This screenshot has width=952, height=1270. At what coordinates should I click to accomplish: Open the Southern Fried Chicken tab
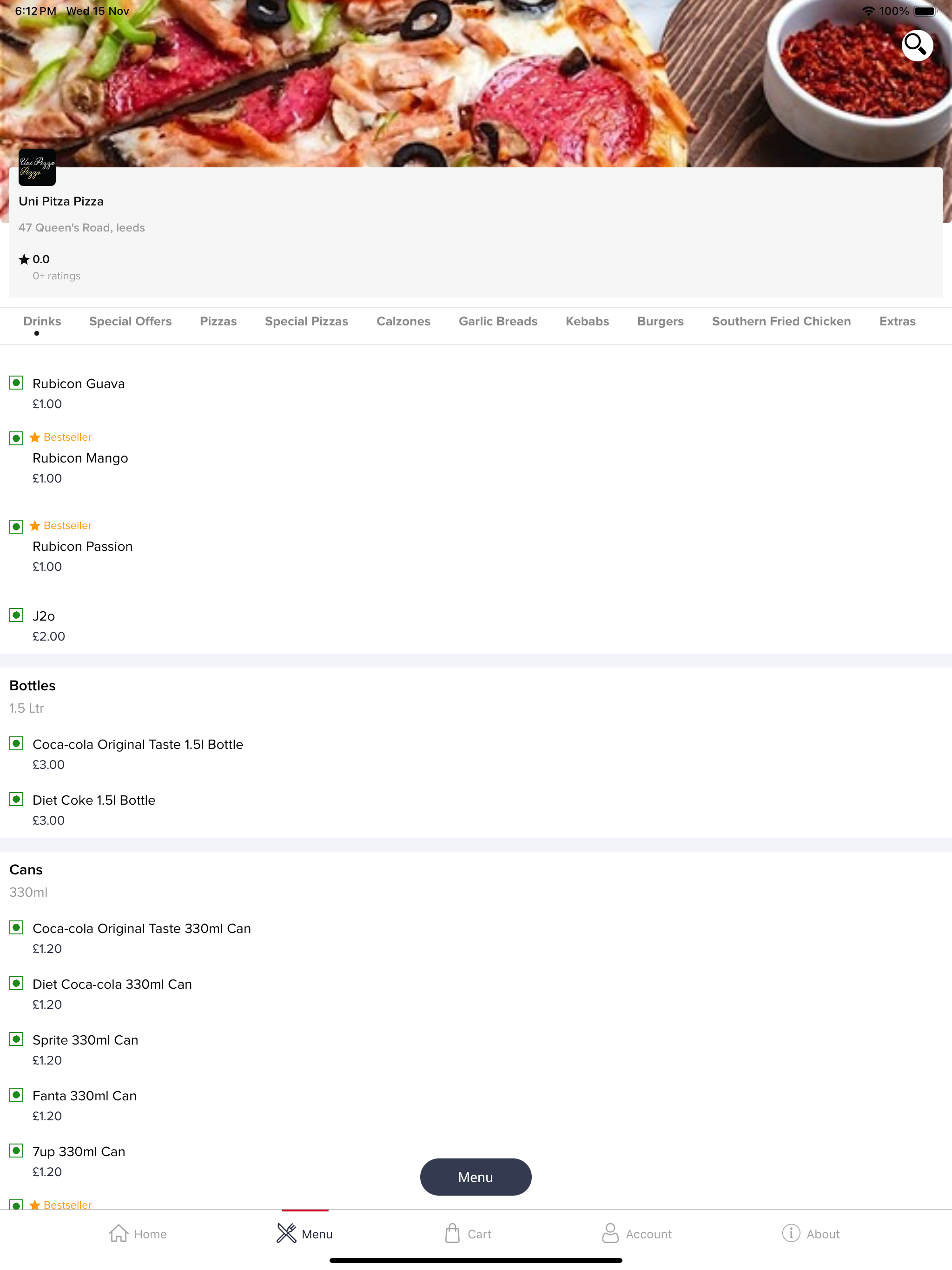[781, 322]
